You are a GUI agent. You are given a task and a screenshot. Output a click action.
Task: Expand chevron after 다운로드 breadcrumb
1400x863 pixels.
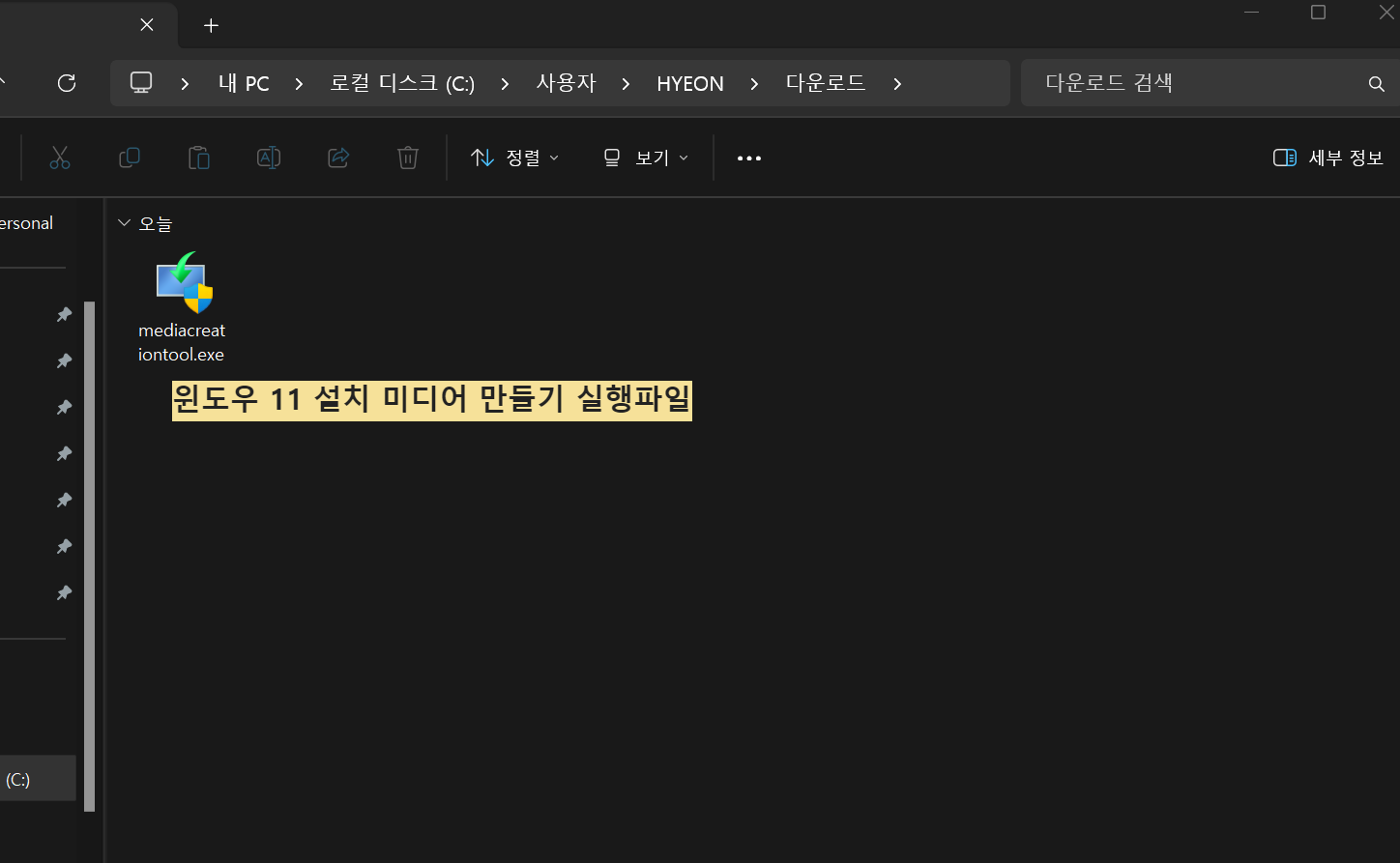(897, 84)
